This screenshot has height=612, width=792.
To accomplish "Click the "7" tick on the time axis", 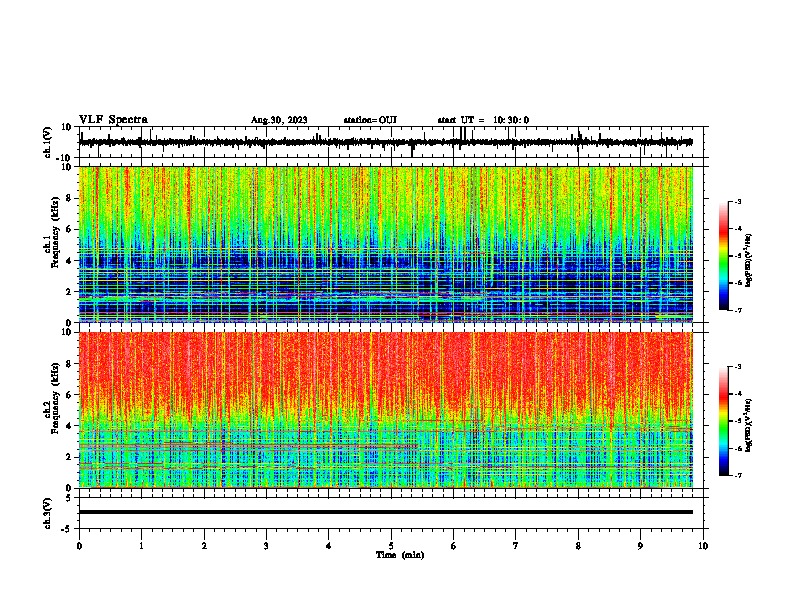I will pyautogui.click(x=516, y=546).
